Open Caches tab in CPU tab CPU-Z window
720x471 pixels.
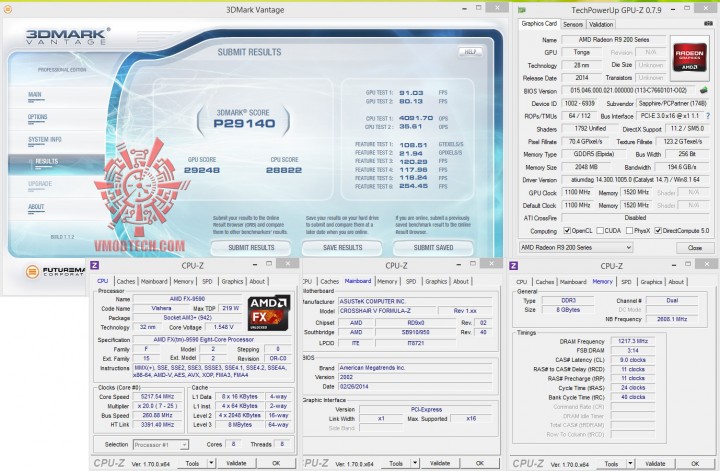coord(125,281)
